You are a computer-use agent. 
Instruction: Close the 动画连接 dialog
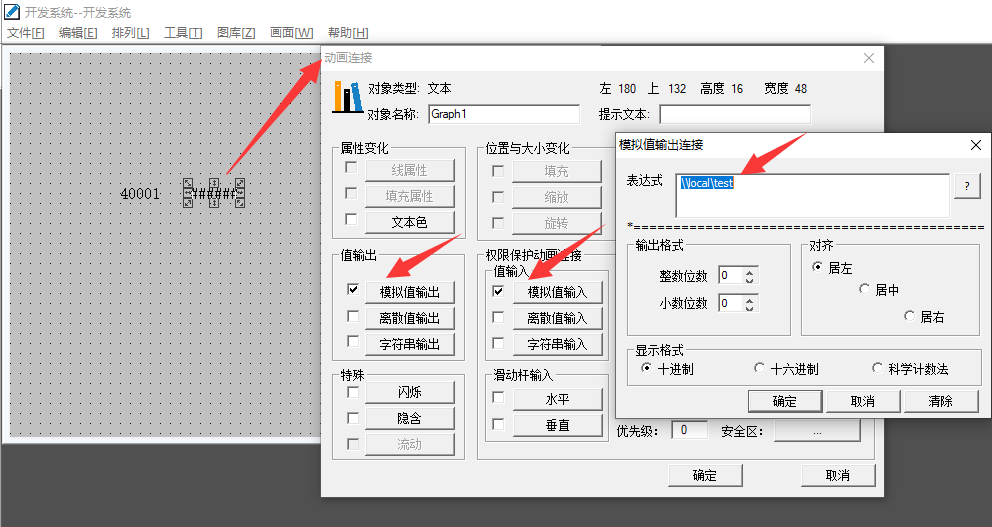tap(868, 58)
